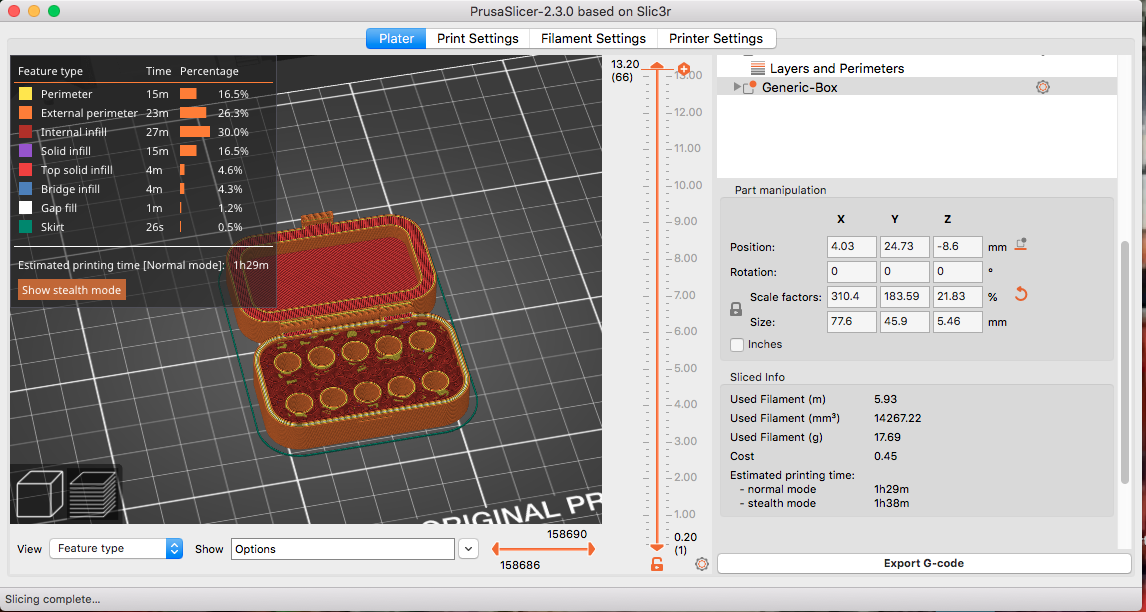This screenshot has width=1146, height=612.
Task: Click the vertical layer slider bottom handle
Action: click(657, 548)
